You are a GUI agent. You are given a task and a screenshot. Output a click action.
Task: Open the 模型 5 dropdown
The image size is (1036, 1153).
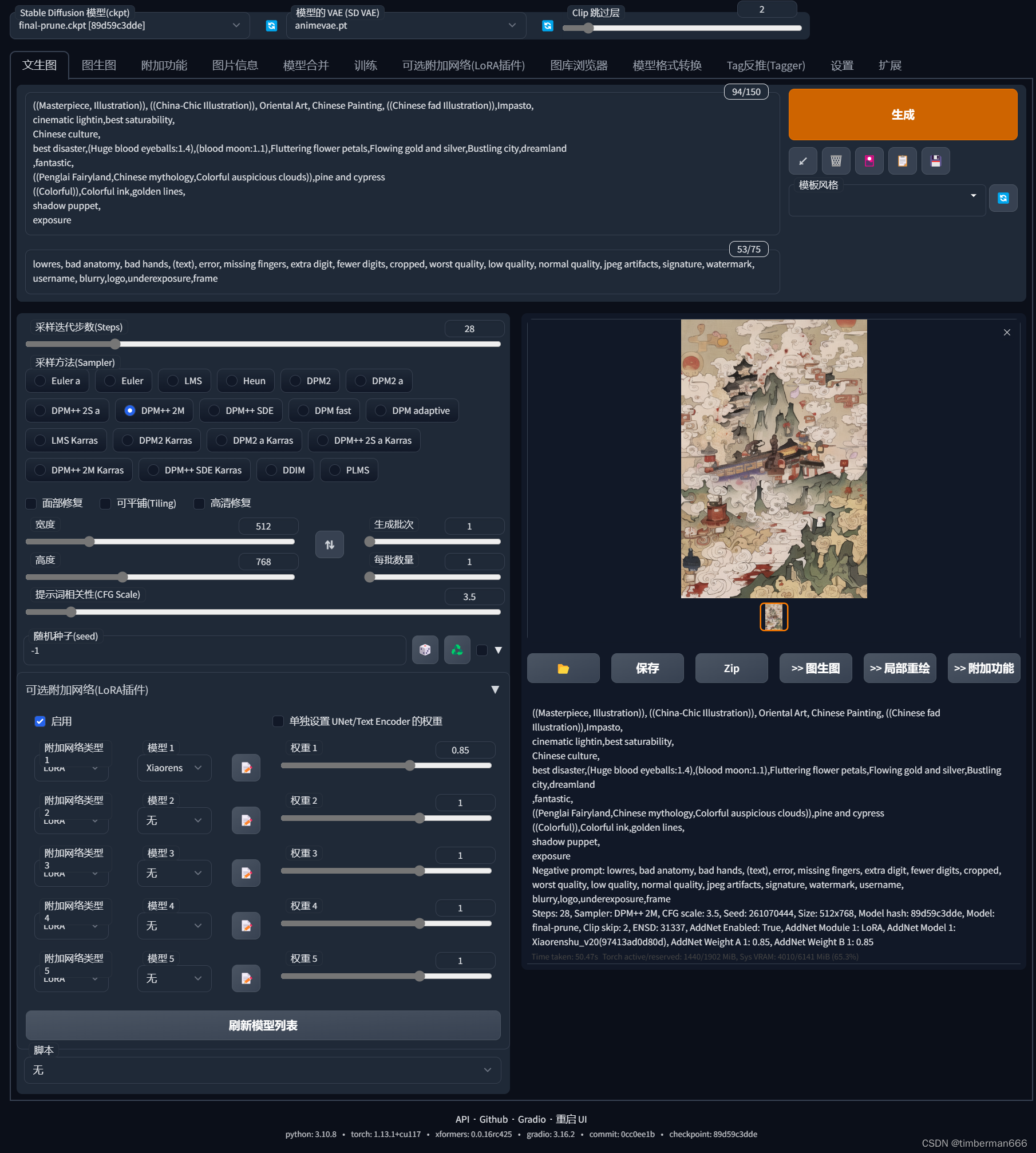point(175,978)
